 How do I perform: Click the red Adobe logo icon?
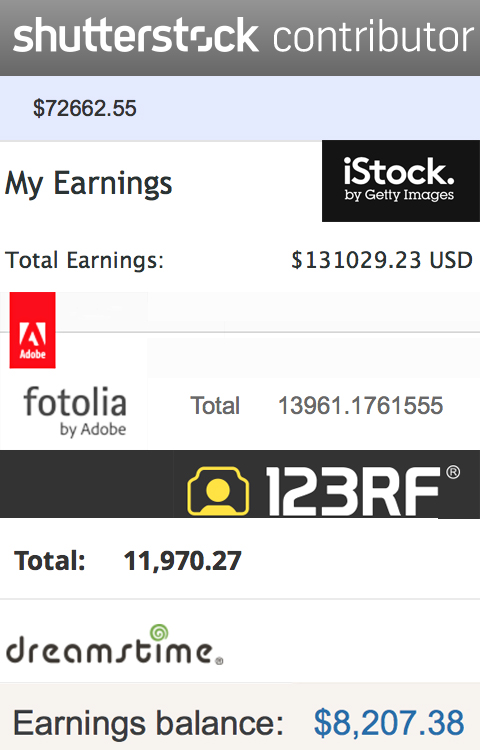pyautogui.click(x=33, y=330)
